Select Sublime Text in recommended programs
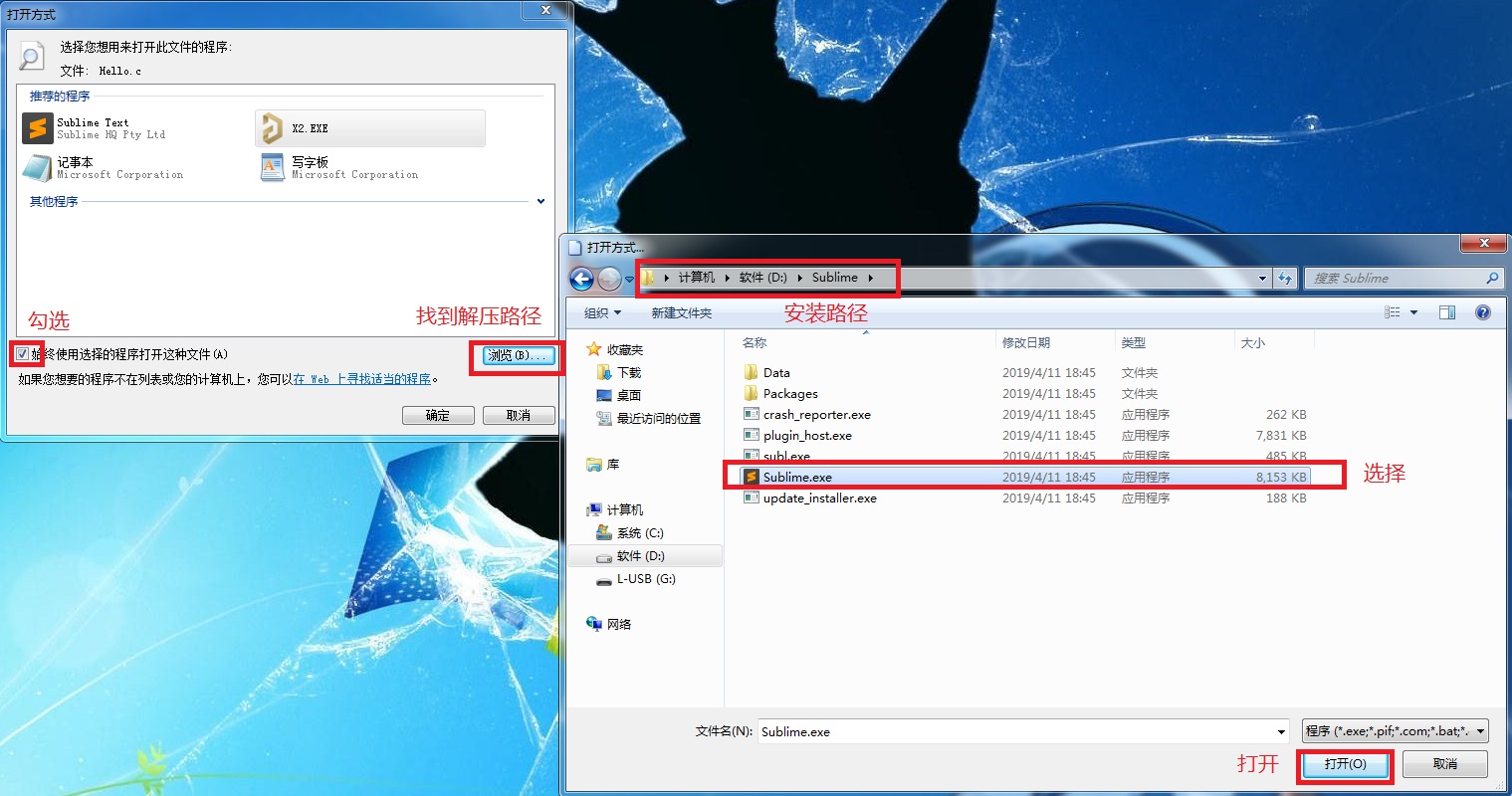Viewport: 1512px width, 796px height. tap(95, 128)
